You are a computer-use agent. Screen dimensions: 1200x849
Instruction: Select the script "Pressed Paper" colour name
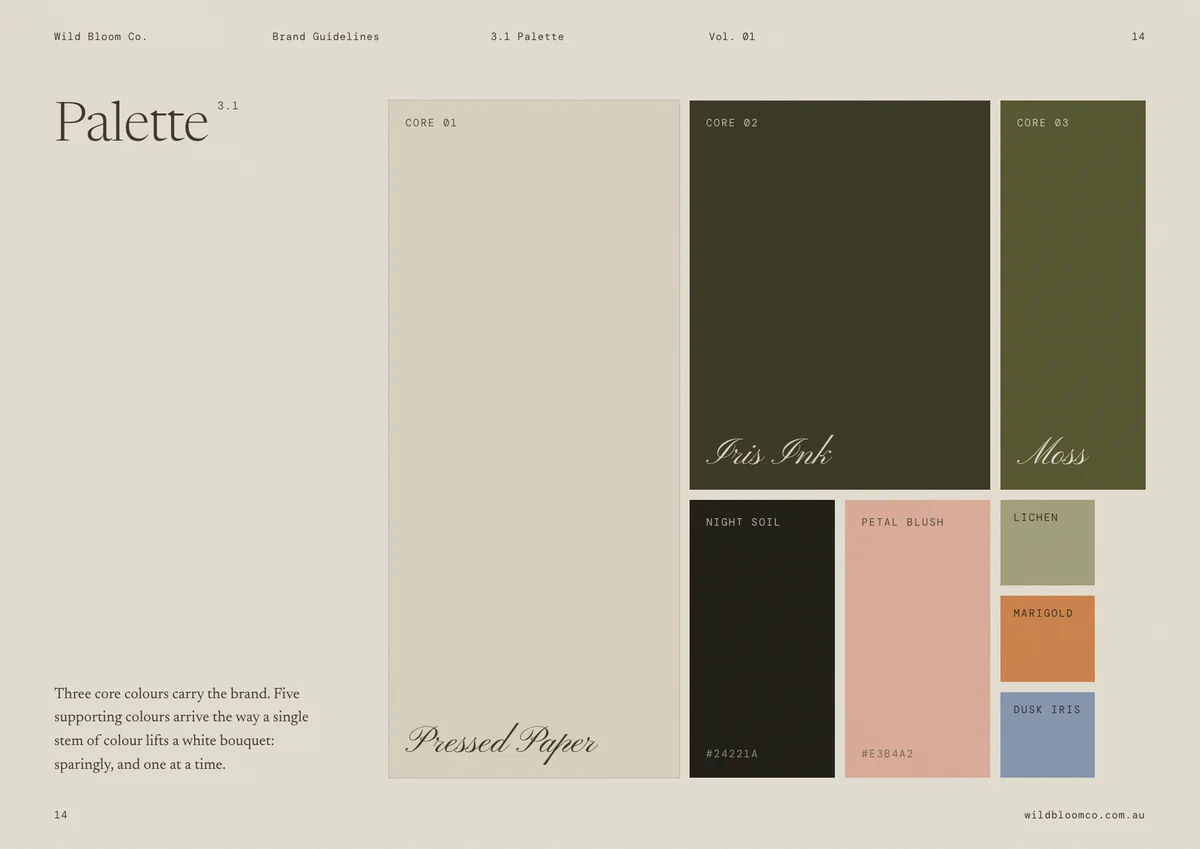coord(502,742)
